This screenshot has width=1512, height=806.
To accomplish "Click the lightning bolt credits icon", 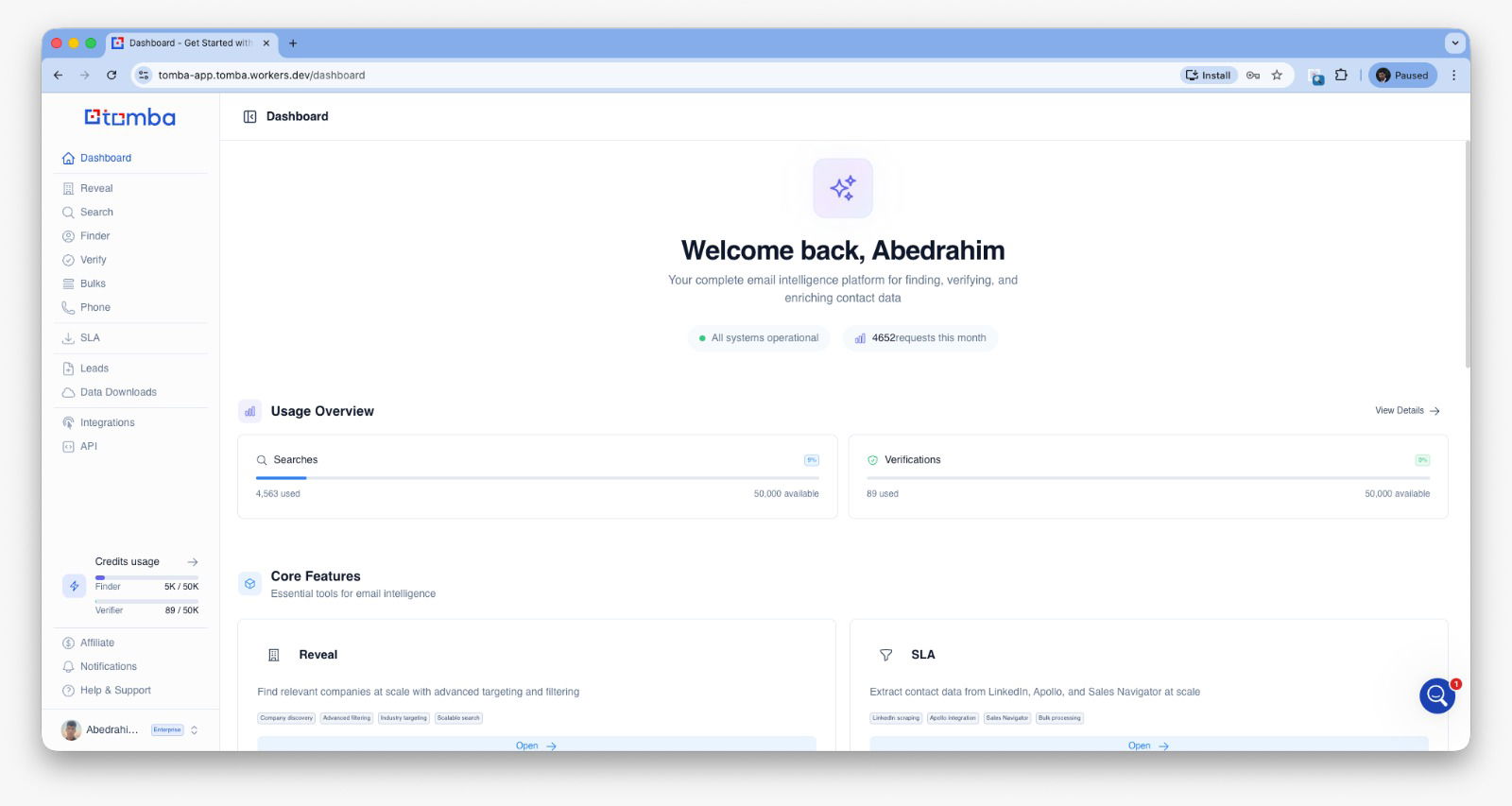I will click(74, 586).
